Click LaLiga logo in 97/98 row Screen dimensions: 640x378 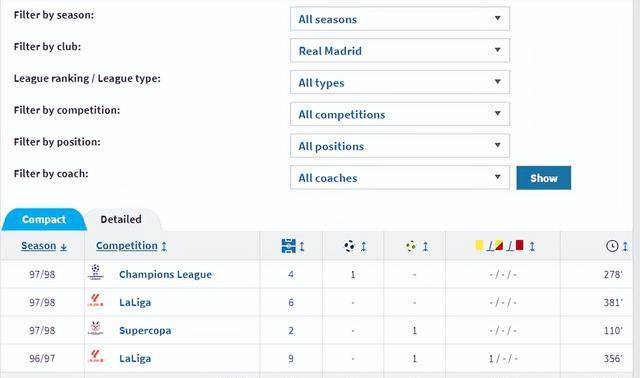point(96,300)
